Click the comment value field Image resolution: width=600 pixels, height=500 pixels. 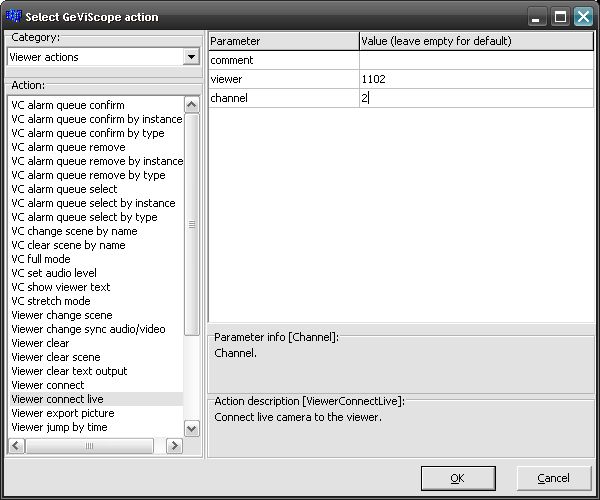point(476,61)
